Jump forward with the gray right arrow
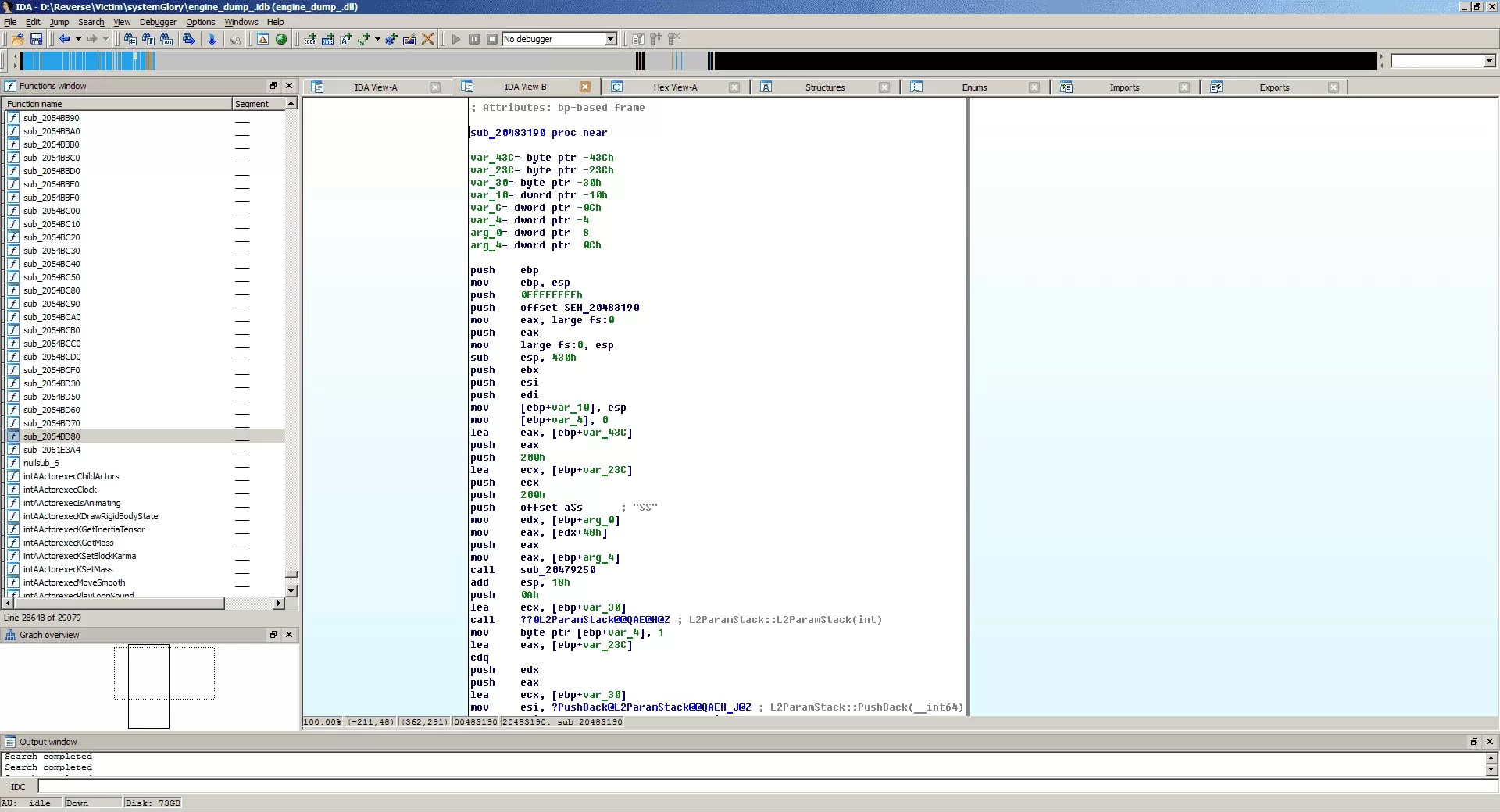This screenshot has width=1500, height=812. [x=92, y=39]
